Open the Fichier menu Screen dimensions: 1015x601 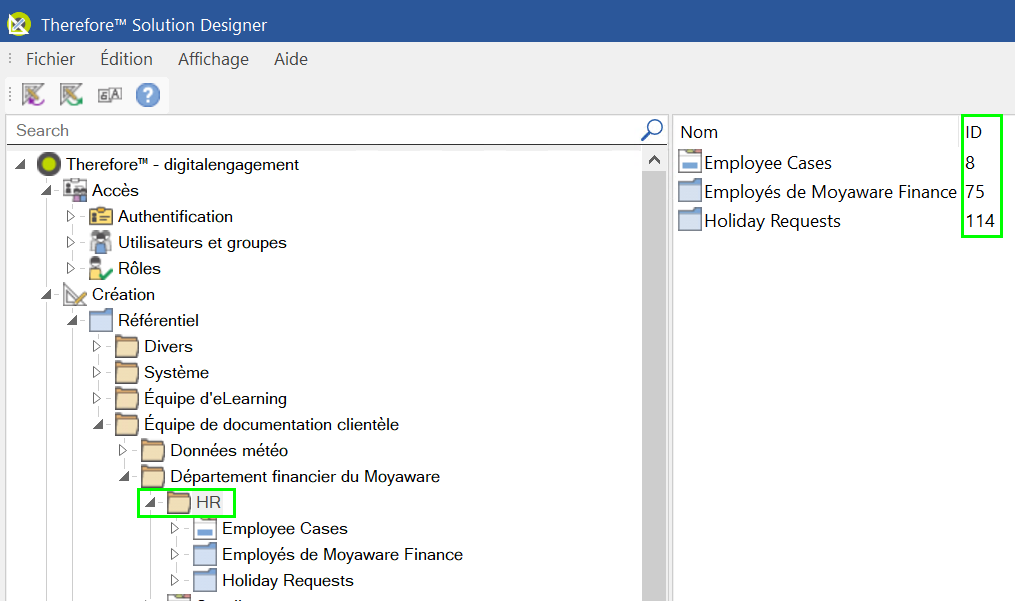tap(50, 59)
